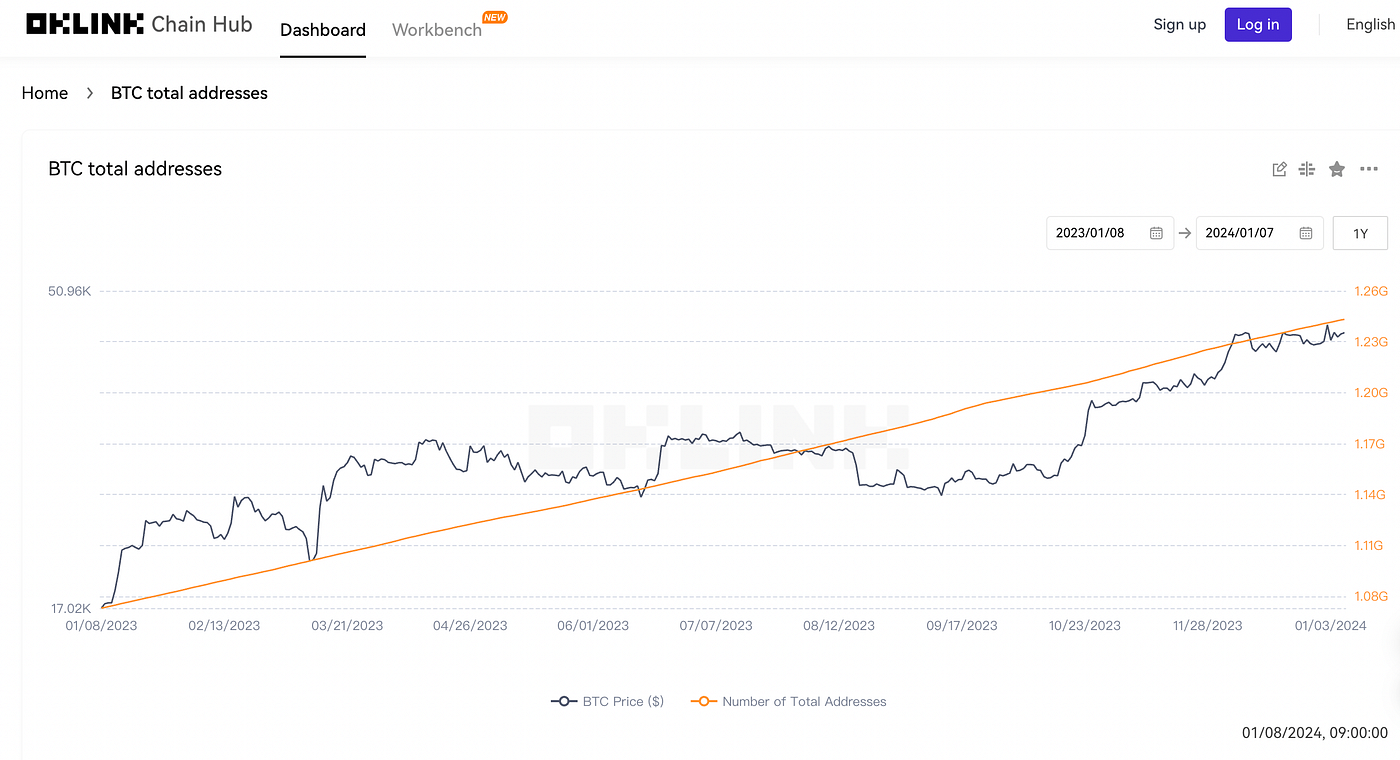Viewport: 1400px width, 760px height.
Task: Click the OKLINK logo
Action: [x=85, y=23]
